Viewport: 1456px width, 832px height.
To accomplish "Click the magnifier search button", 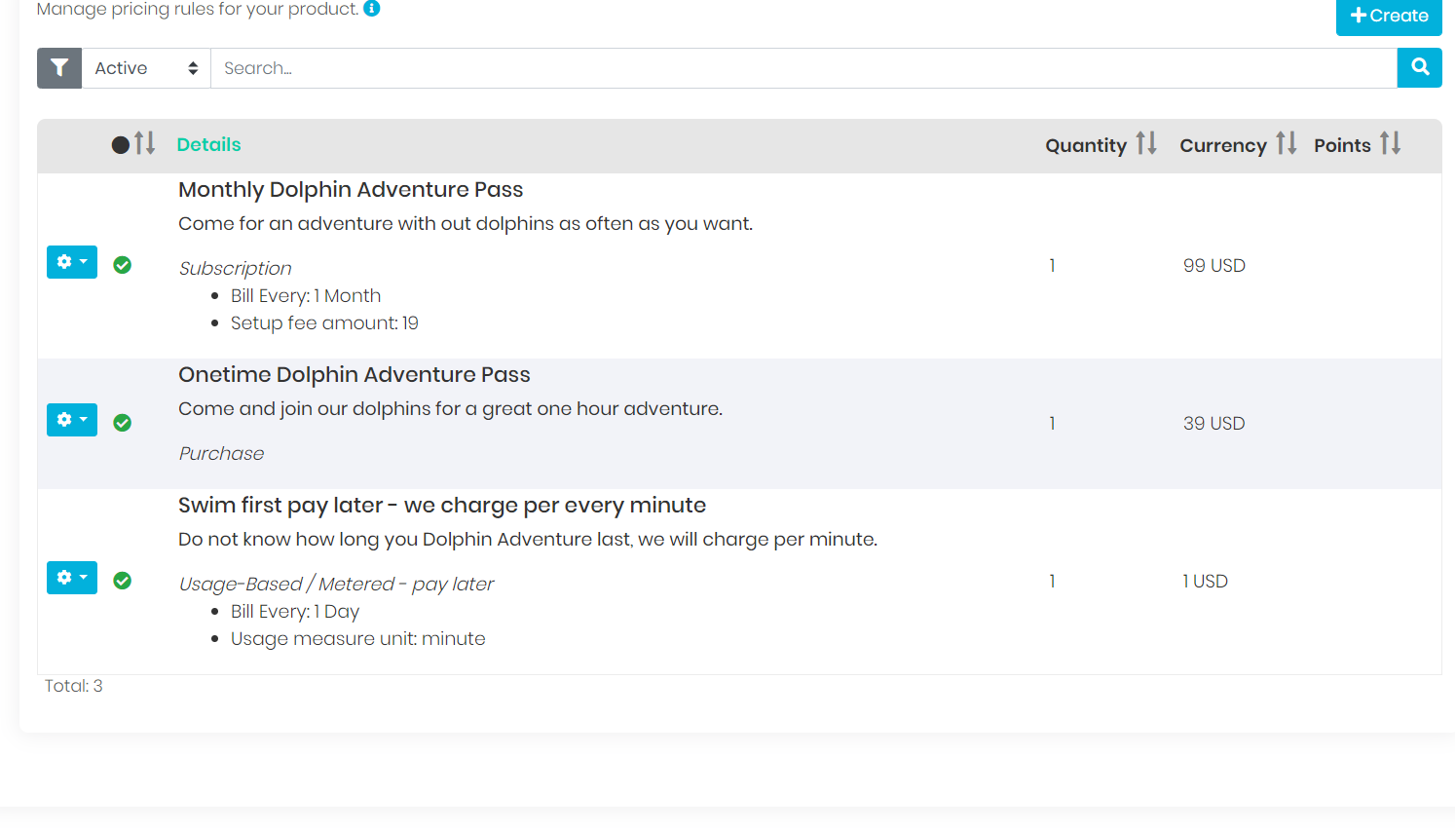I will coord(1419,68).
